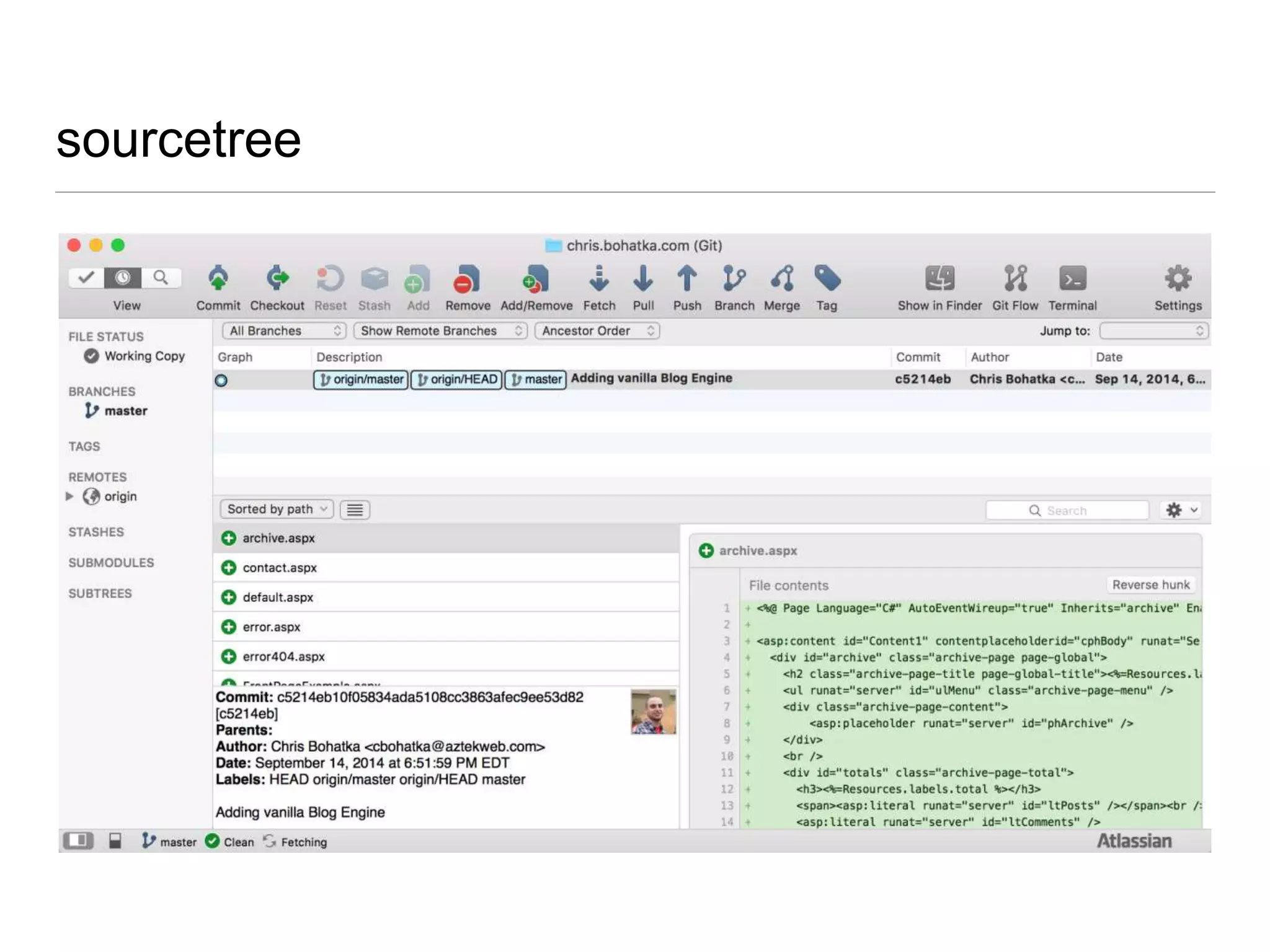Viewport: 1270px width, 952px height.
Task: Switch to the log history view
Action: [123, 278]
